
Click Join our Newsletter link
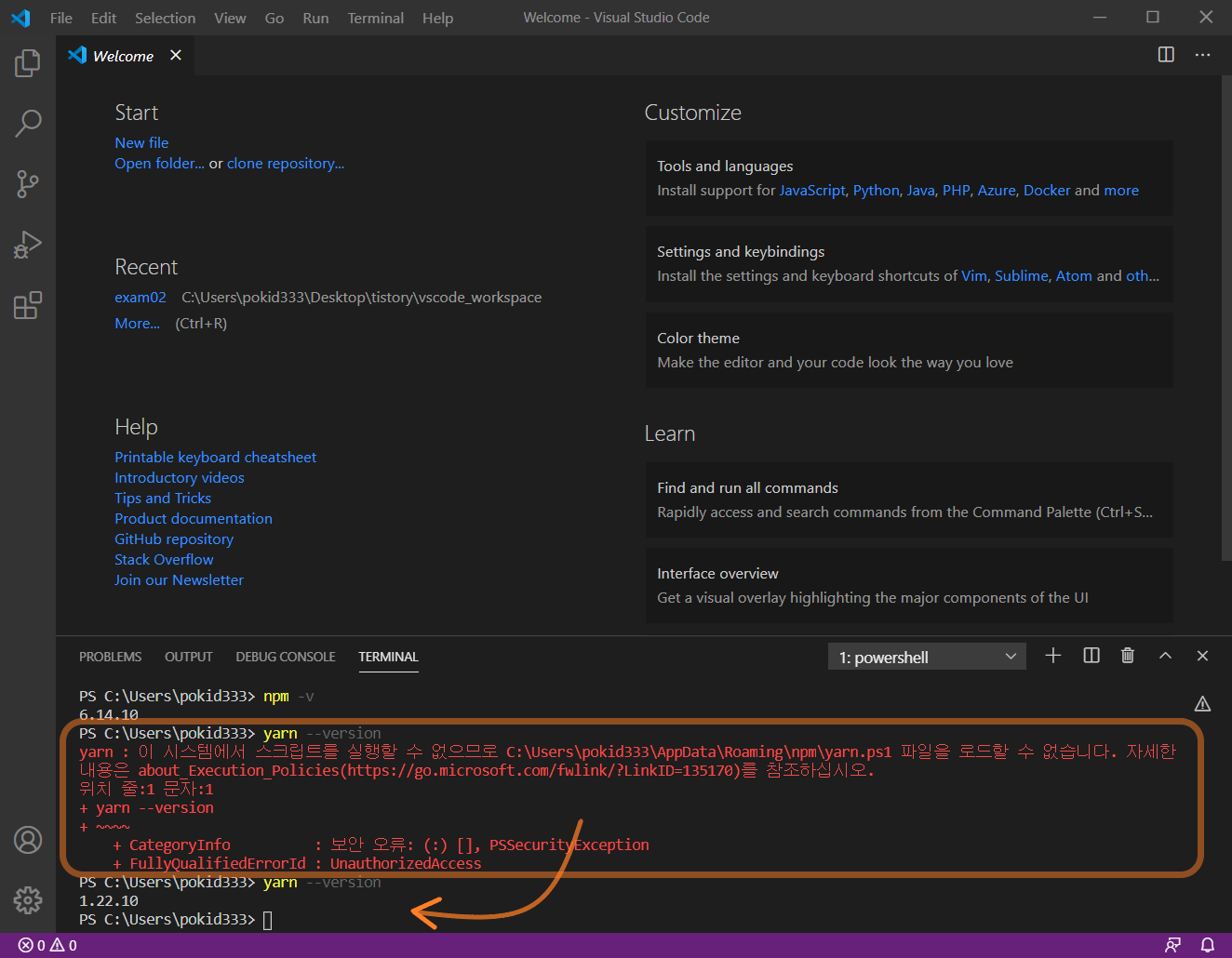[x=179, y=579]
